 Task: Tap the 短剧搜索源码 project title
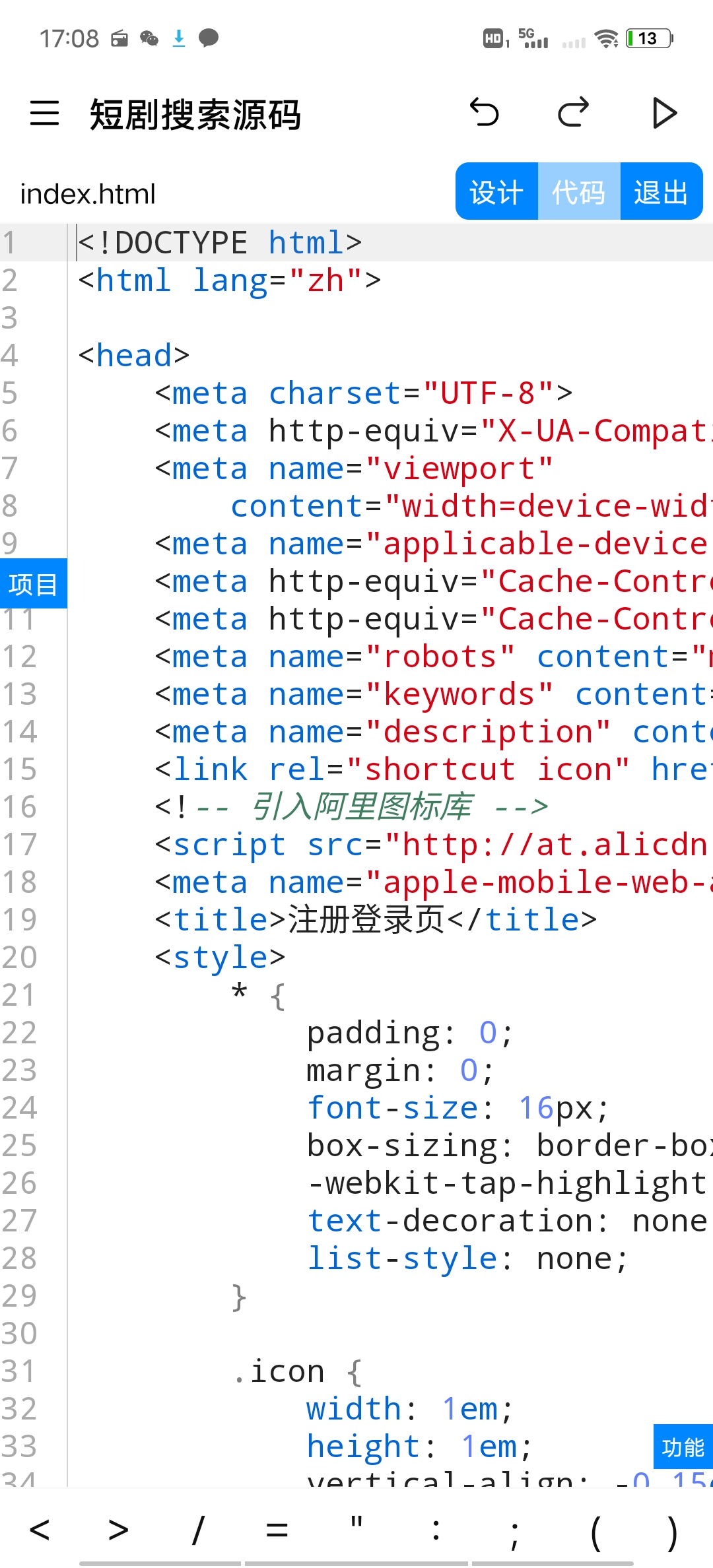(195, 114)
